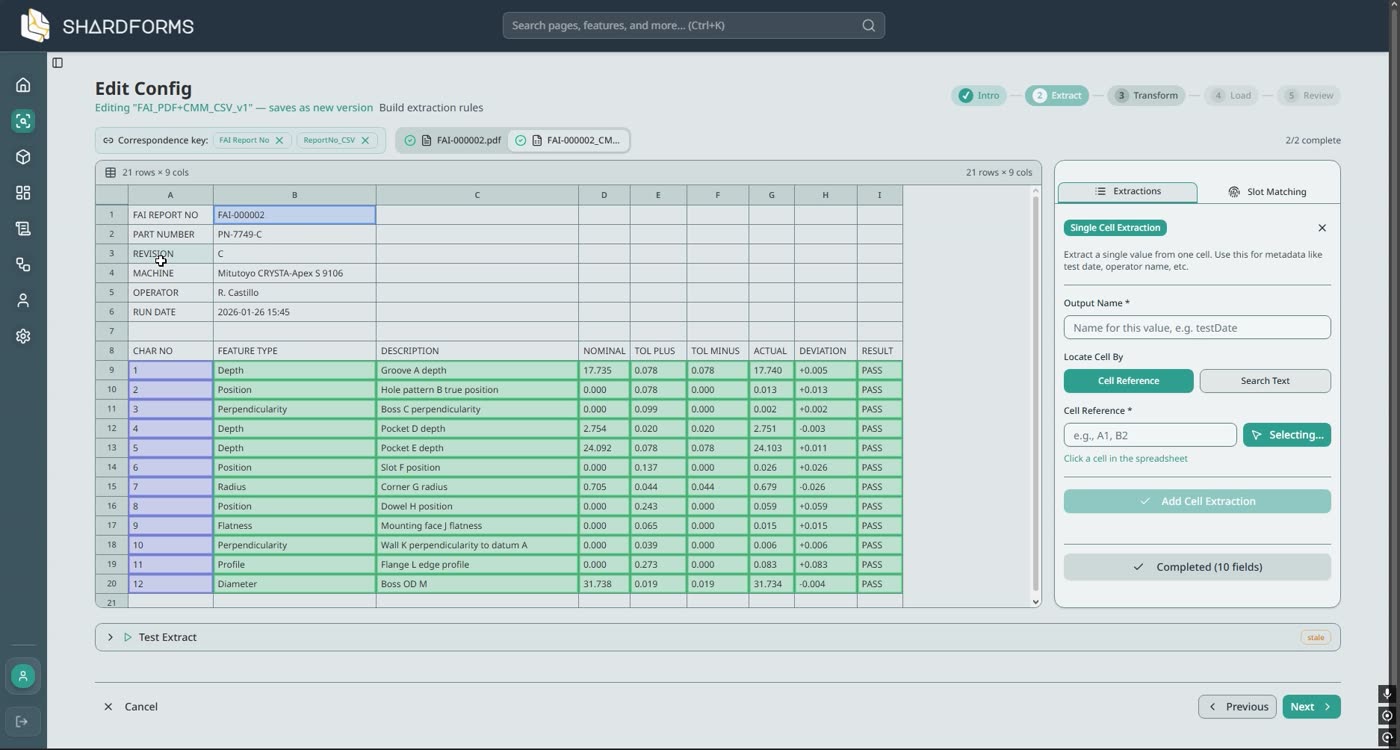Select Search Text locate mode
The height and width of the screenshot is (750, 1400).
[x=1265, y=381]
